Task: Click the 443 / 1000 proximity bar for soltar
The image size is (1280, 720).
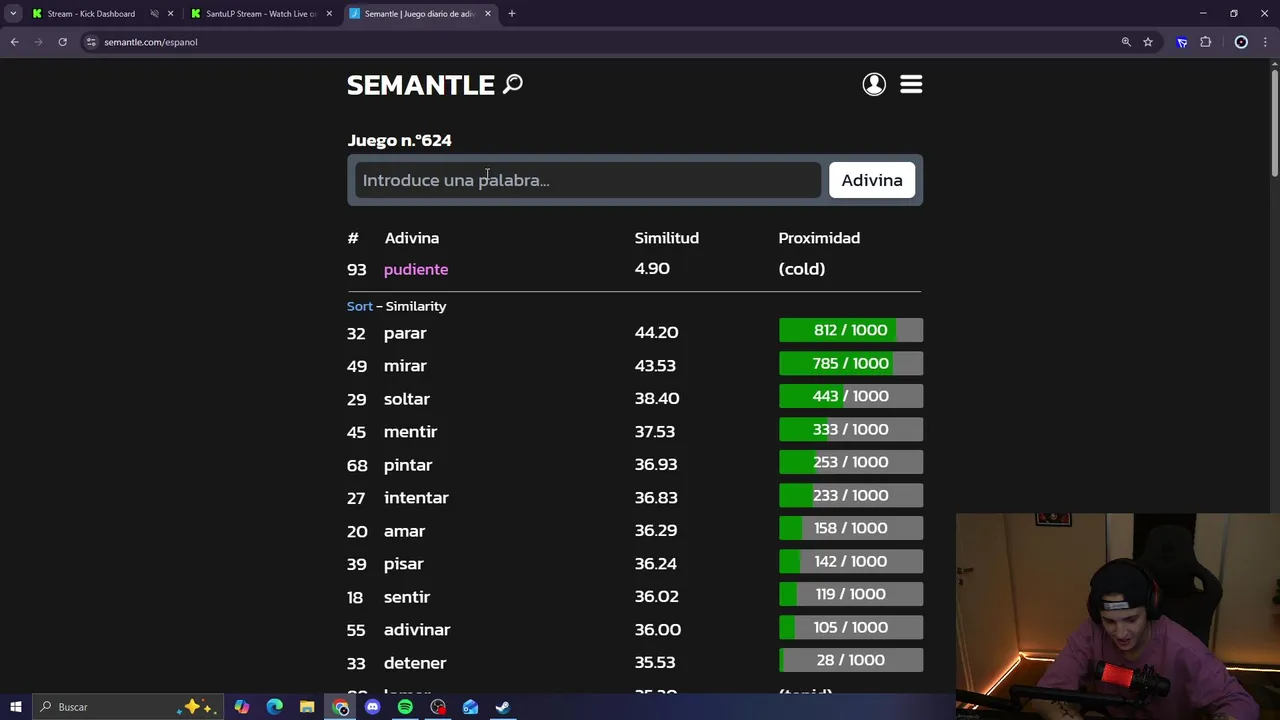Action: point(851,396)
